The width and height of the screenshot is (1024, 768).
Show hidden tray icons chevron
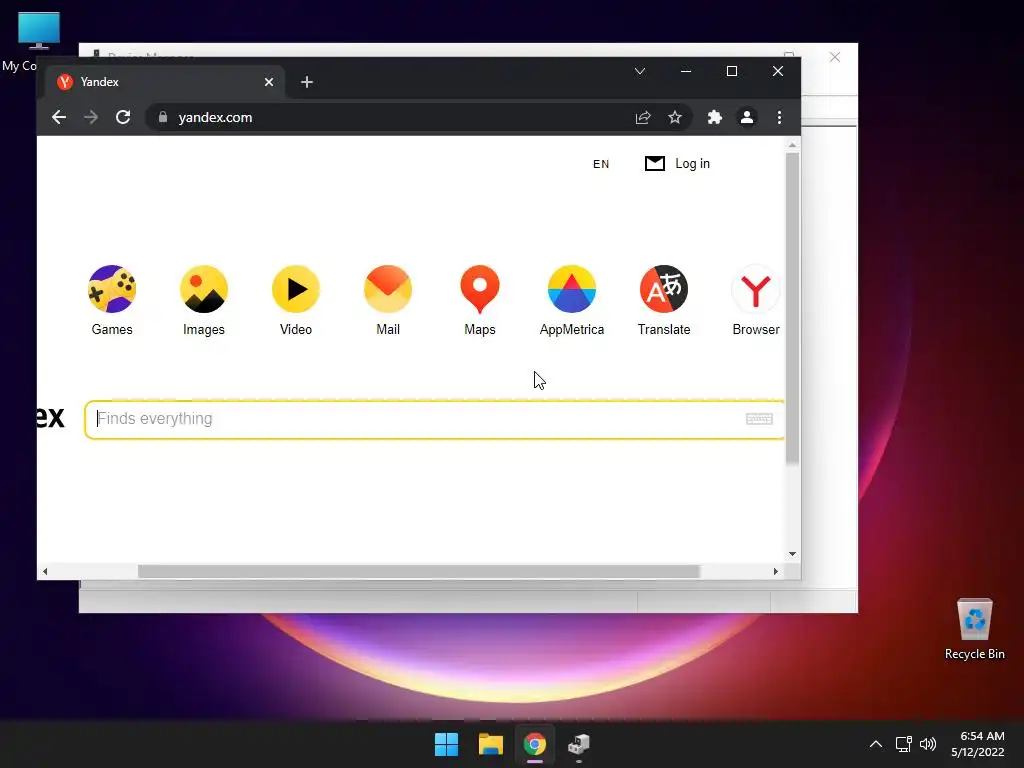[876, 744]
